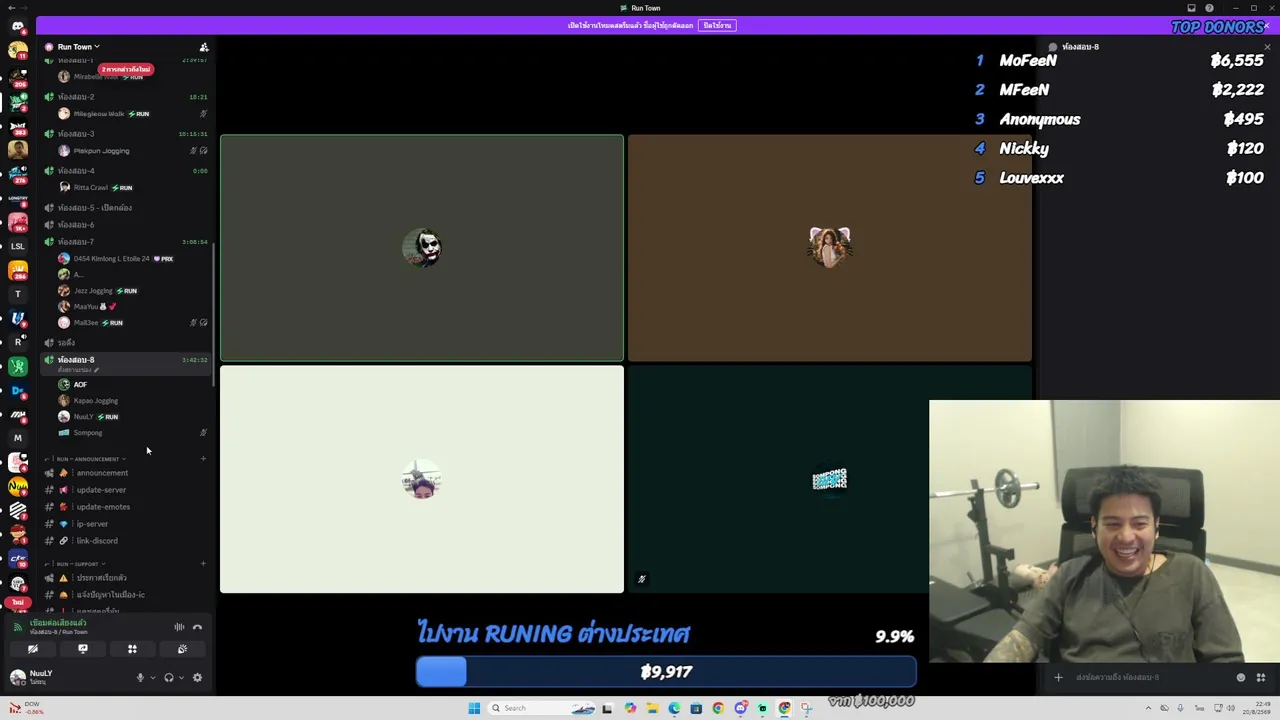Image resolution: width=1280 pixels, height=720 pixels.
Task: Click the button in the purple top banner
Action: pos(717,25)
